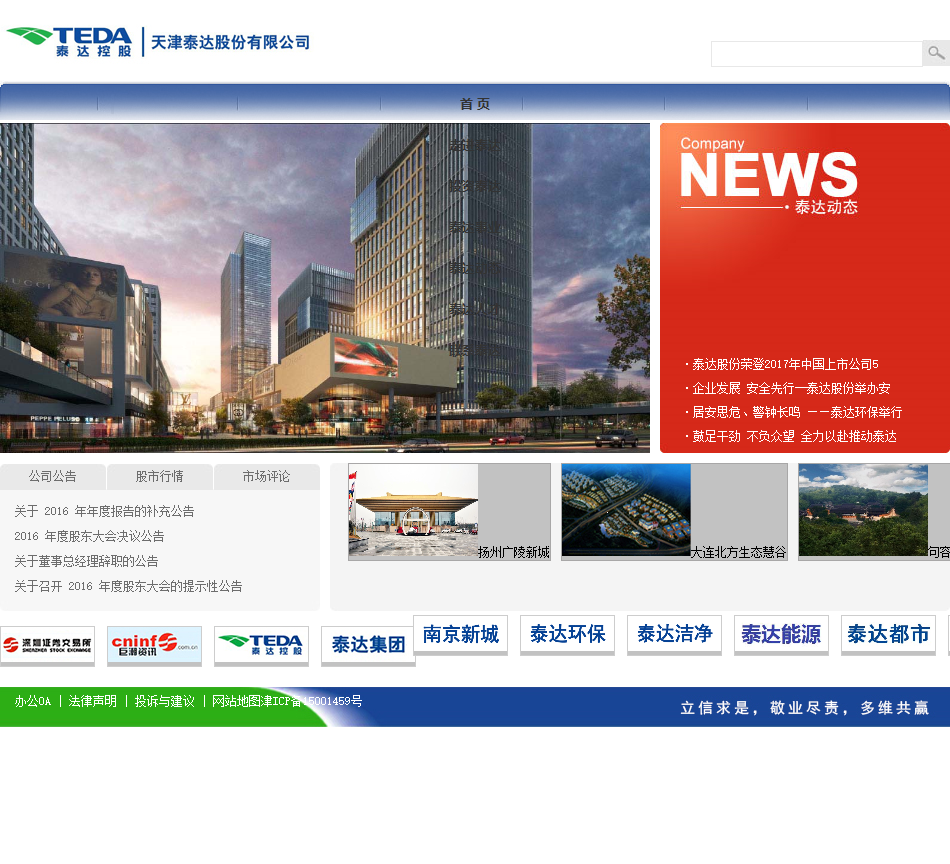Click the main city skyline banner image
Image resolution: width=950 pixels, height=864 pixels.
[x=325, y=288]
